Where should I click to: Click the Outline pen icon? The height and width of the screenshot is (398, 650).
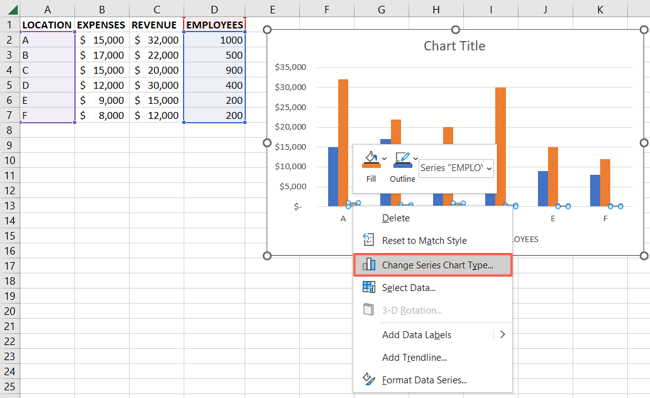click(x=403, y=160)
